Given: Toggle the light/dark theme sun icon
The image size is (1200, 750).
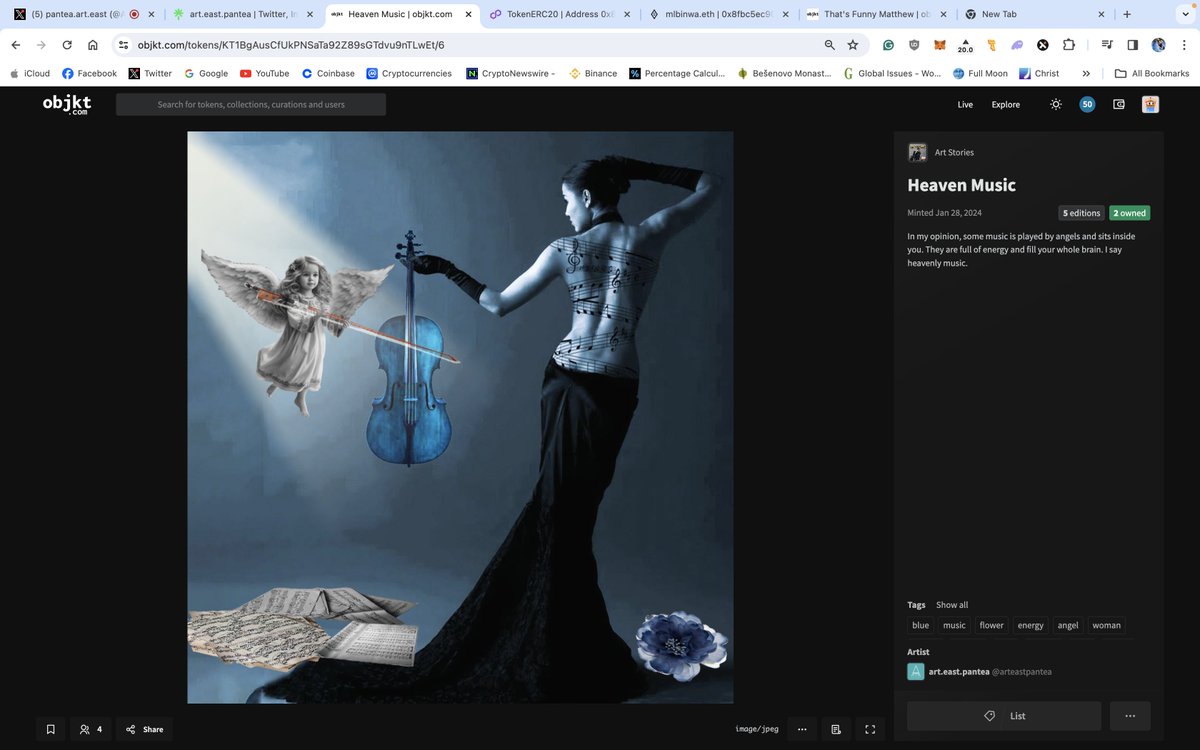Looking at the screenshot, I should coord(1056,104).
